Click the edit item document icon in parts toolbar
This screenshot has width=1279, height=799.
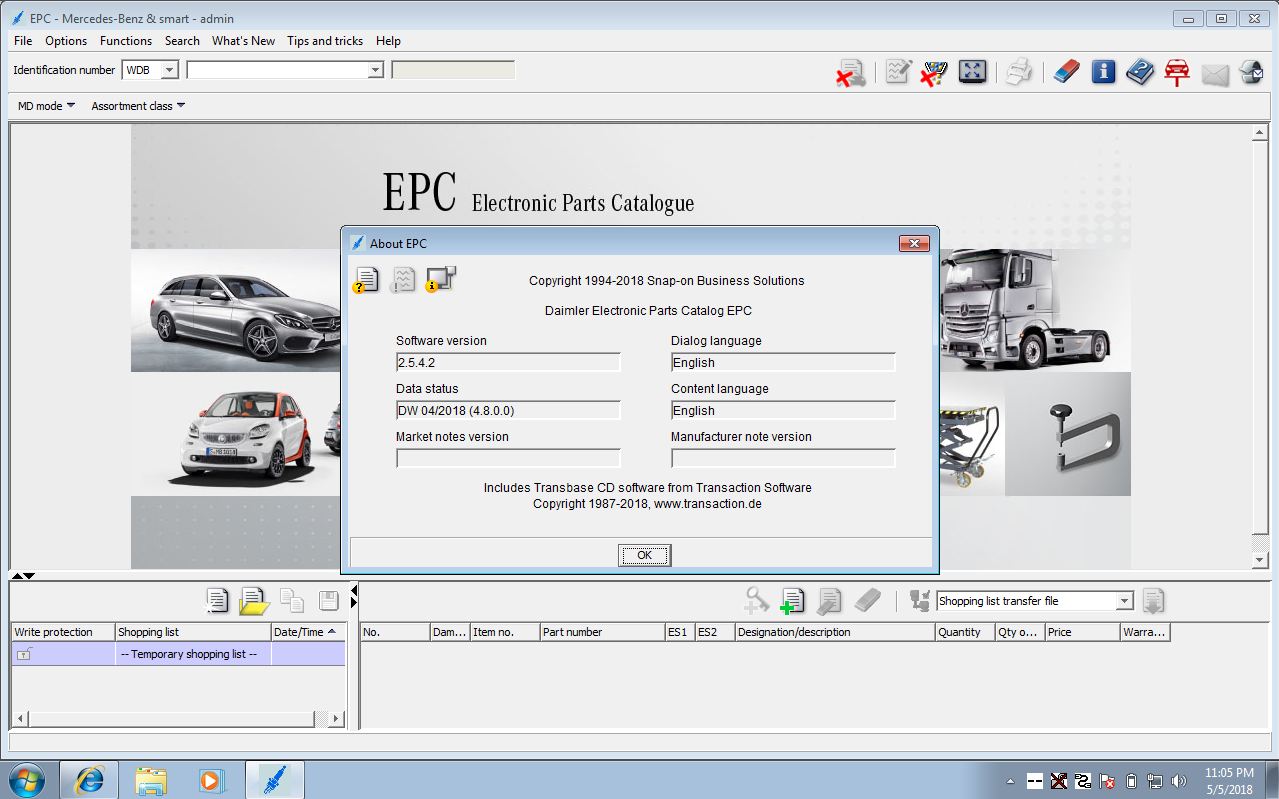coord(829,600)
